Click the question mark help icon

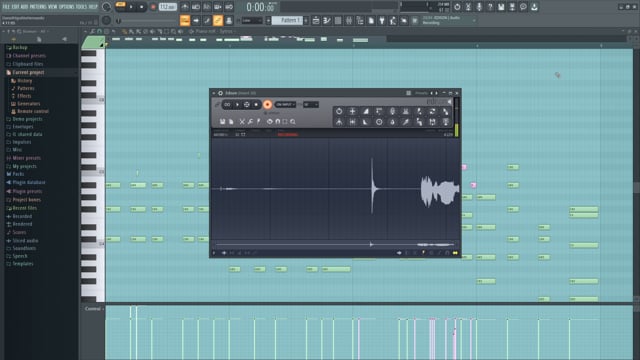tap(490, 7)
